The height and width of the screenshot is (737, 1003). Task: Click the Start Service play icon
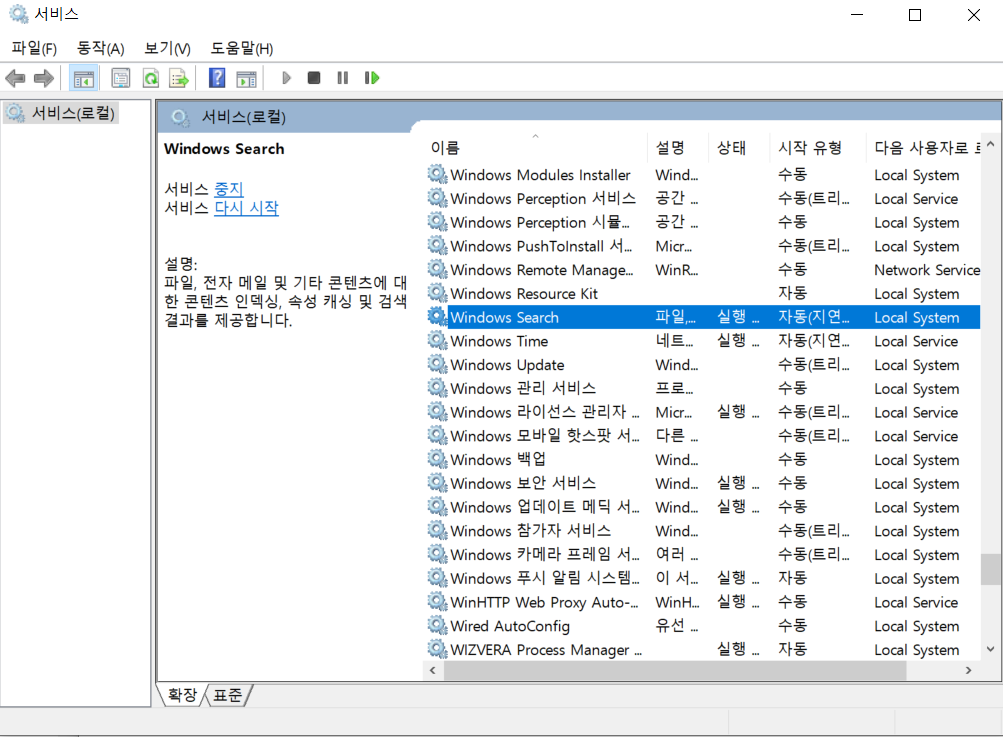(x=286, y=78)
